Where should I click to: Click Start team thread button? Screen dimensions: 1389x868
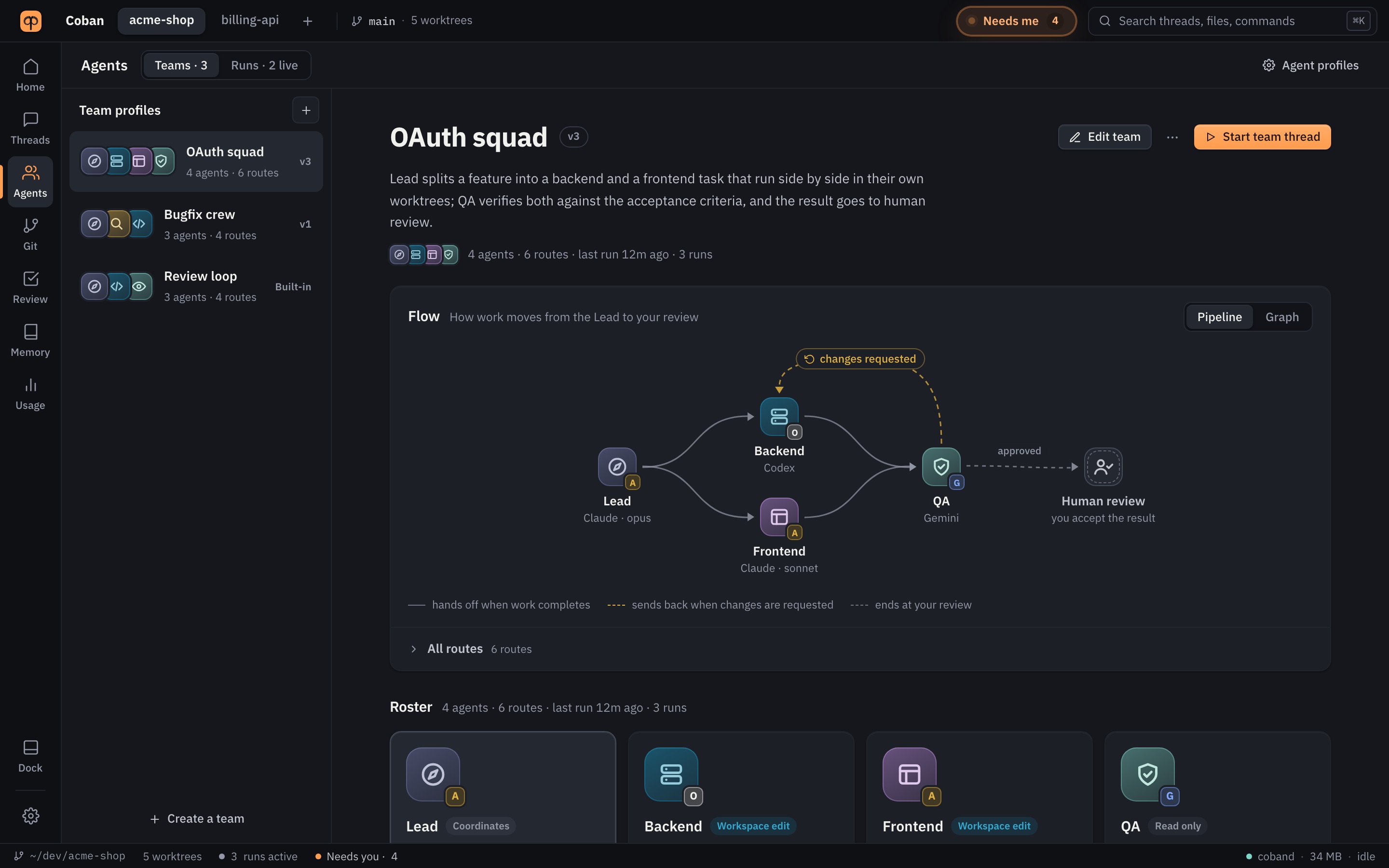[x=1262, y=137]
